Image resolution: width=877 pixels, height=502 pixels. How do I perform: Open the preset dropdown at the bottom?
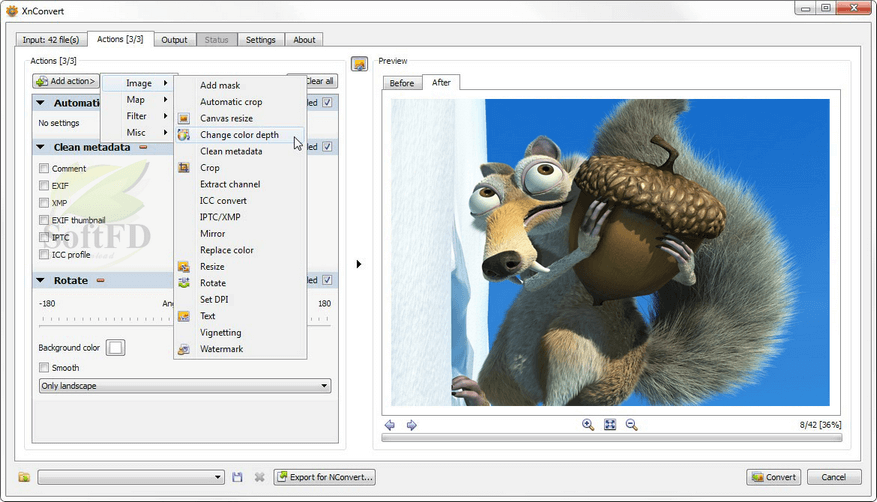(130, 478)
